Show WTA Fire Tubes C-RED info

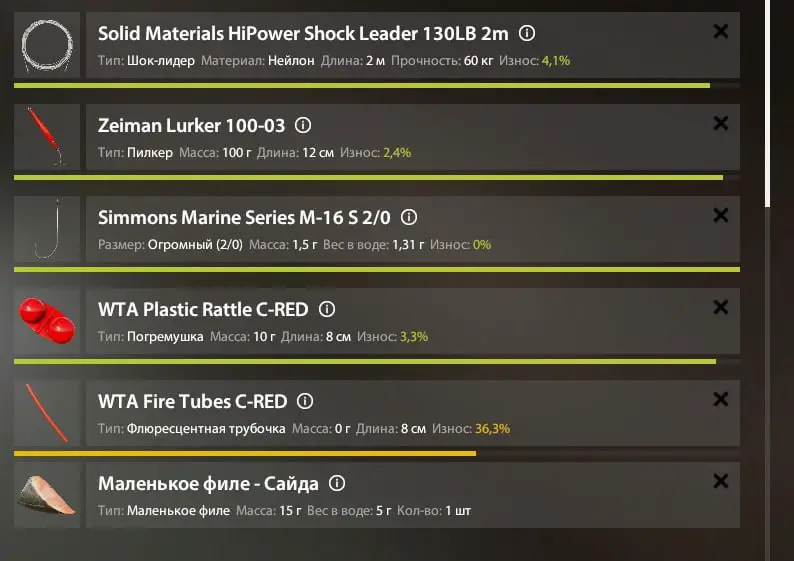click(305, 402)
